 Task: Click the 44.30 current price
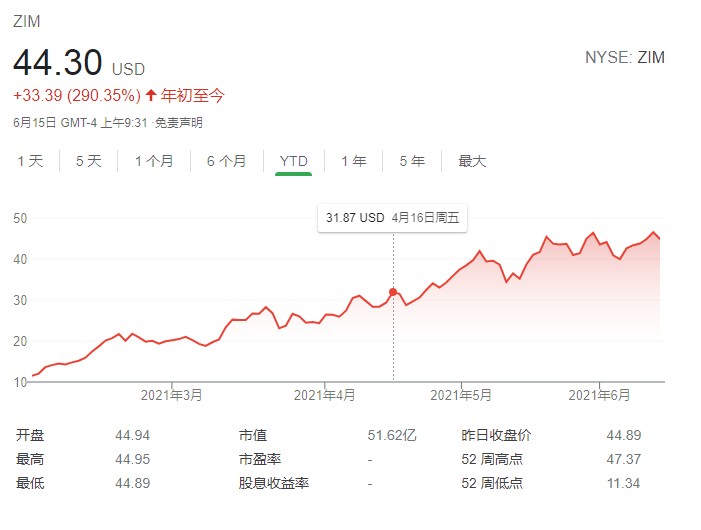58,62
